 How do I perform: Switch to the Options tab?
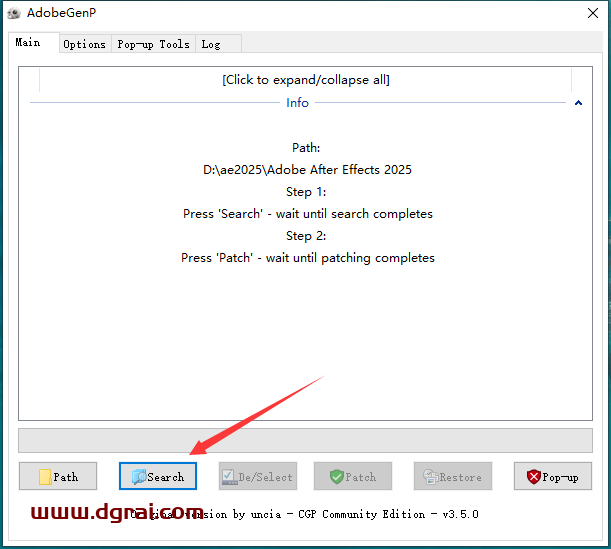(x=85, y=44)
